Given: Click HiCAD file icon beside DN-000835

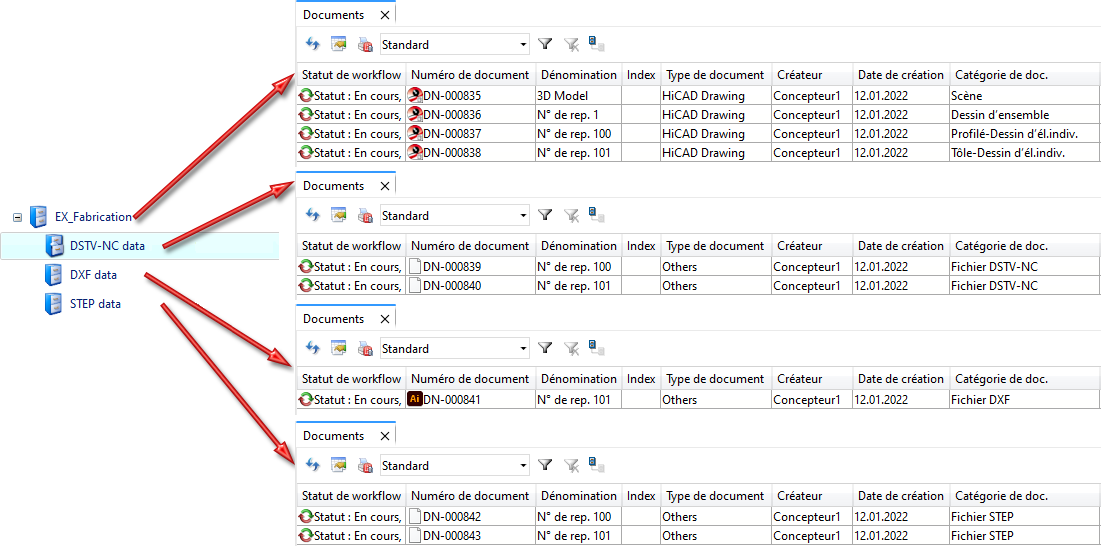Looking at the screenshot, I should tap(415, 95).
